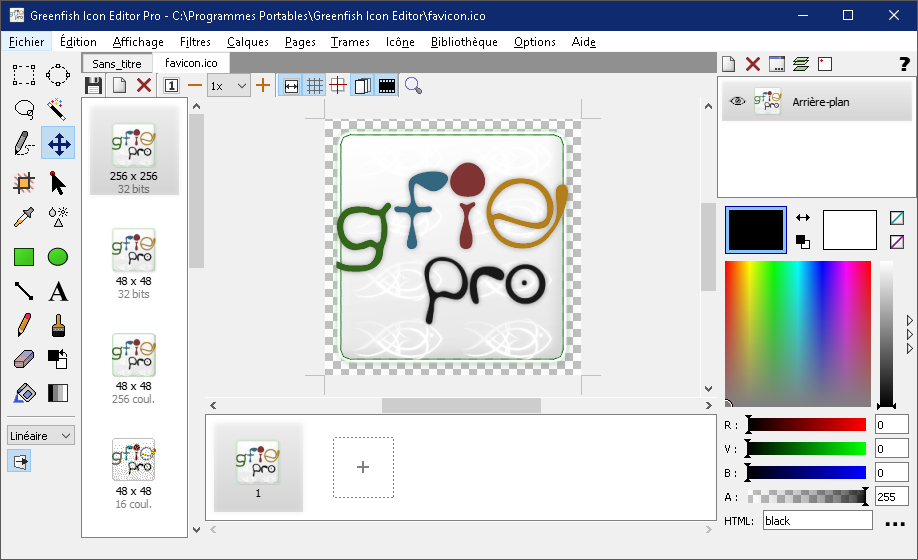Viewport: 918px width, 560px height.
Task: Click the HTML color field containing black
Action: tap(818, 520)
